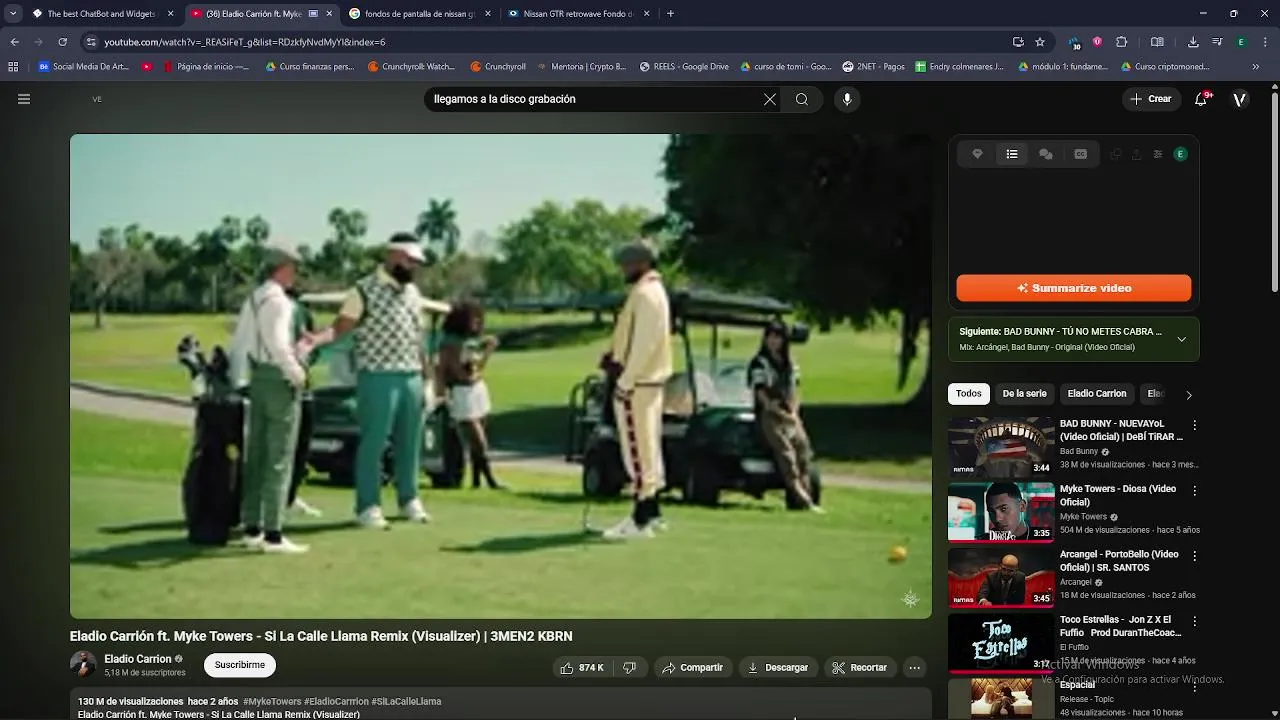
Task: Click the Arcangel PortoBello thumbnail
Action: coord(1001,576)
